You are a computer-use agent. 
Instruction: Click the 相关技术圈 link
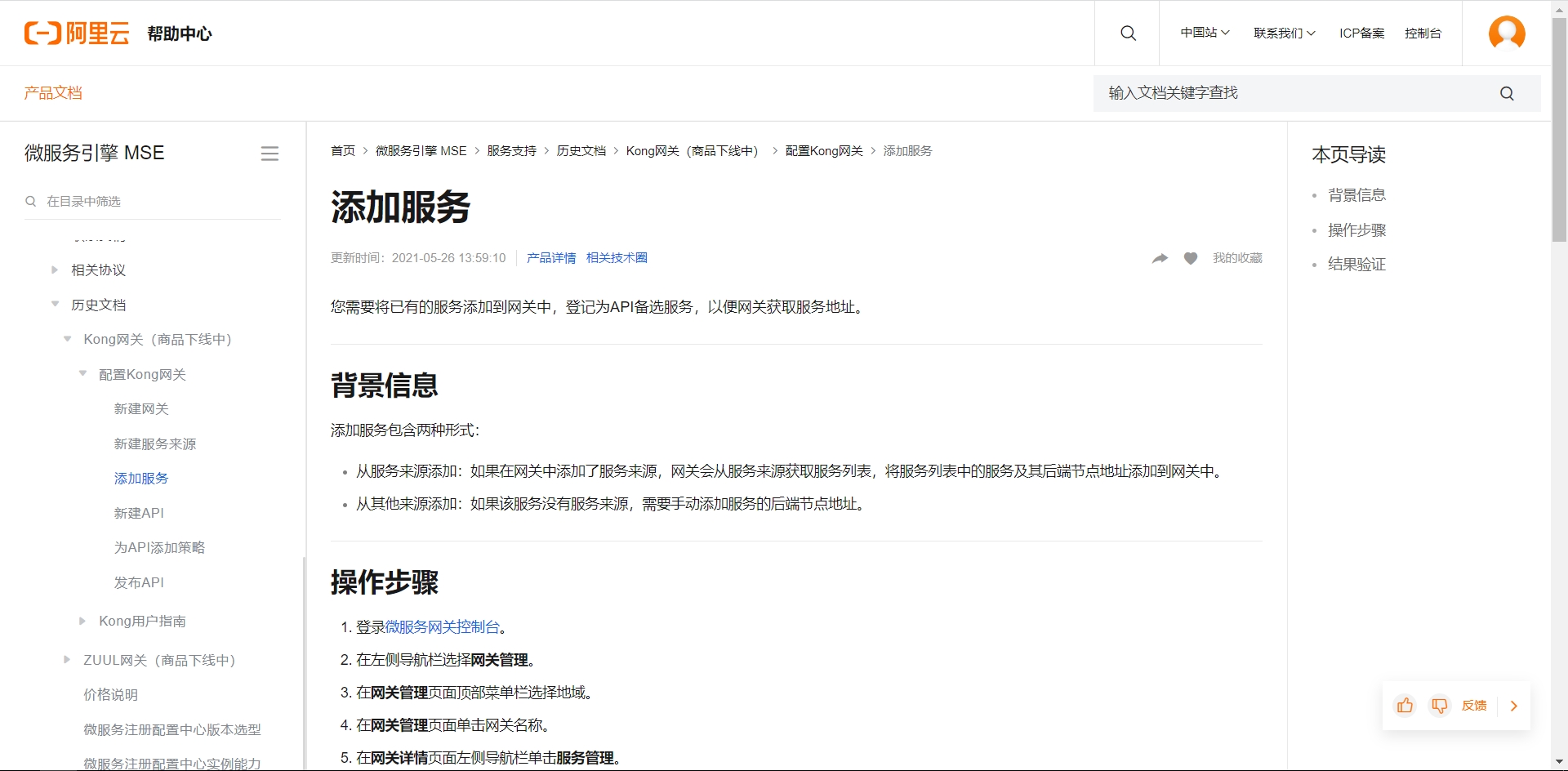pyautogui.click(x=617, y=258)
